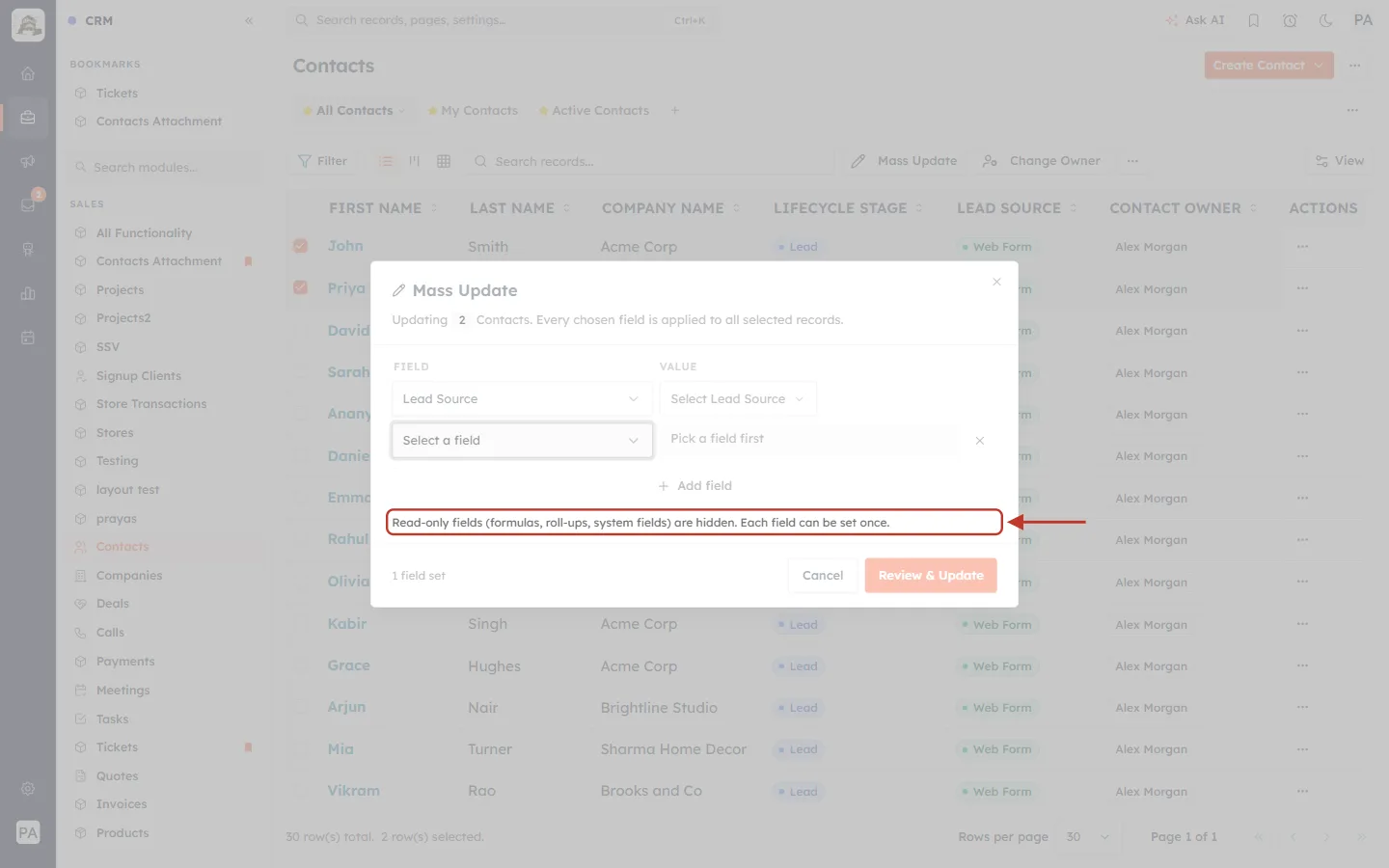Open the settings gear in left rail
Viewport: 1389px width, 868px height.
click(28, 789)
